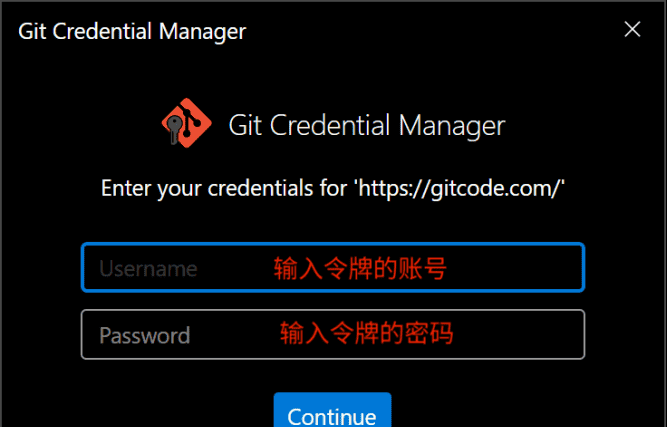Image resolution: width=667 pixels, height=427 pixels.
Task: Click the word 'Enter' in the prompt
Action: [125, 188]
